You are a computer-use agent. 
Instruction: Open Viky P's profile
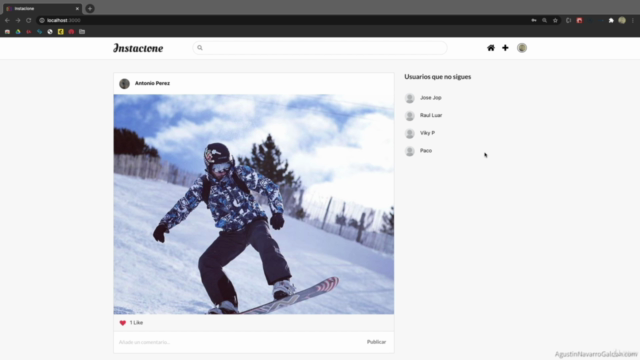[x=427, y=133]
